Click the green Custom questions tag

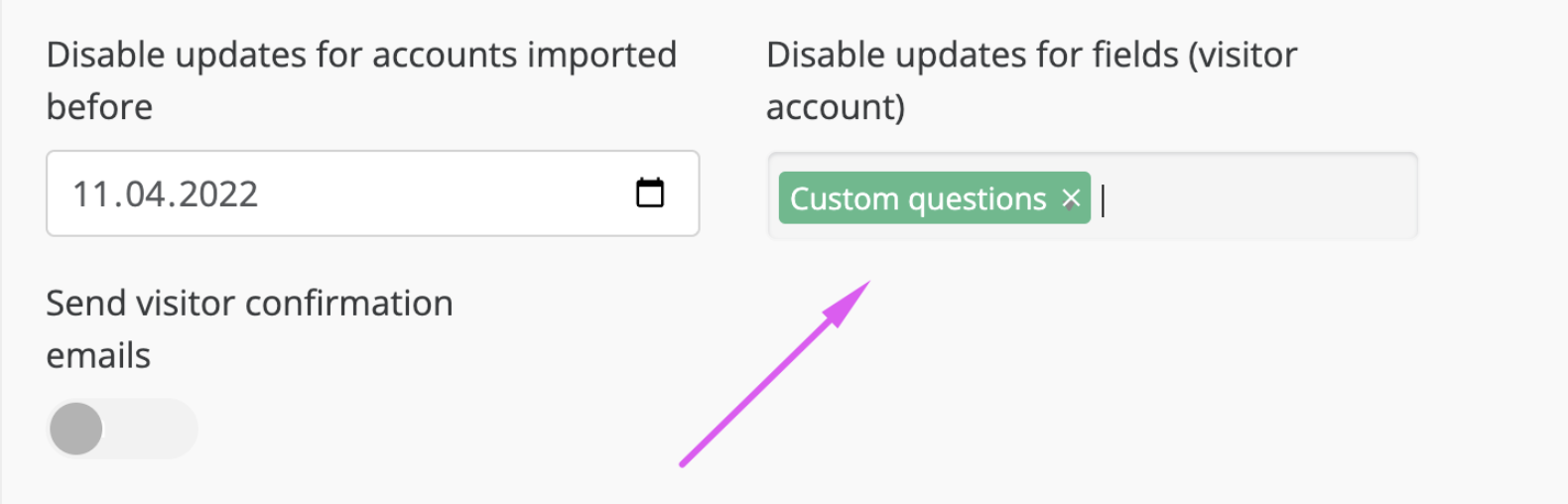pyautogui.click(x=934, y=197)
